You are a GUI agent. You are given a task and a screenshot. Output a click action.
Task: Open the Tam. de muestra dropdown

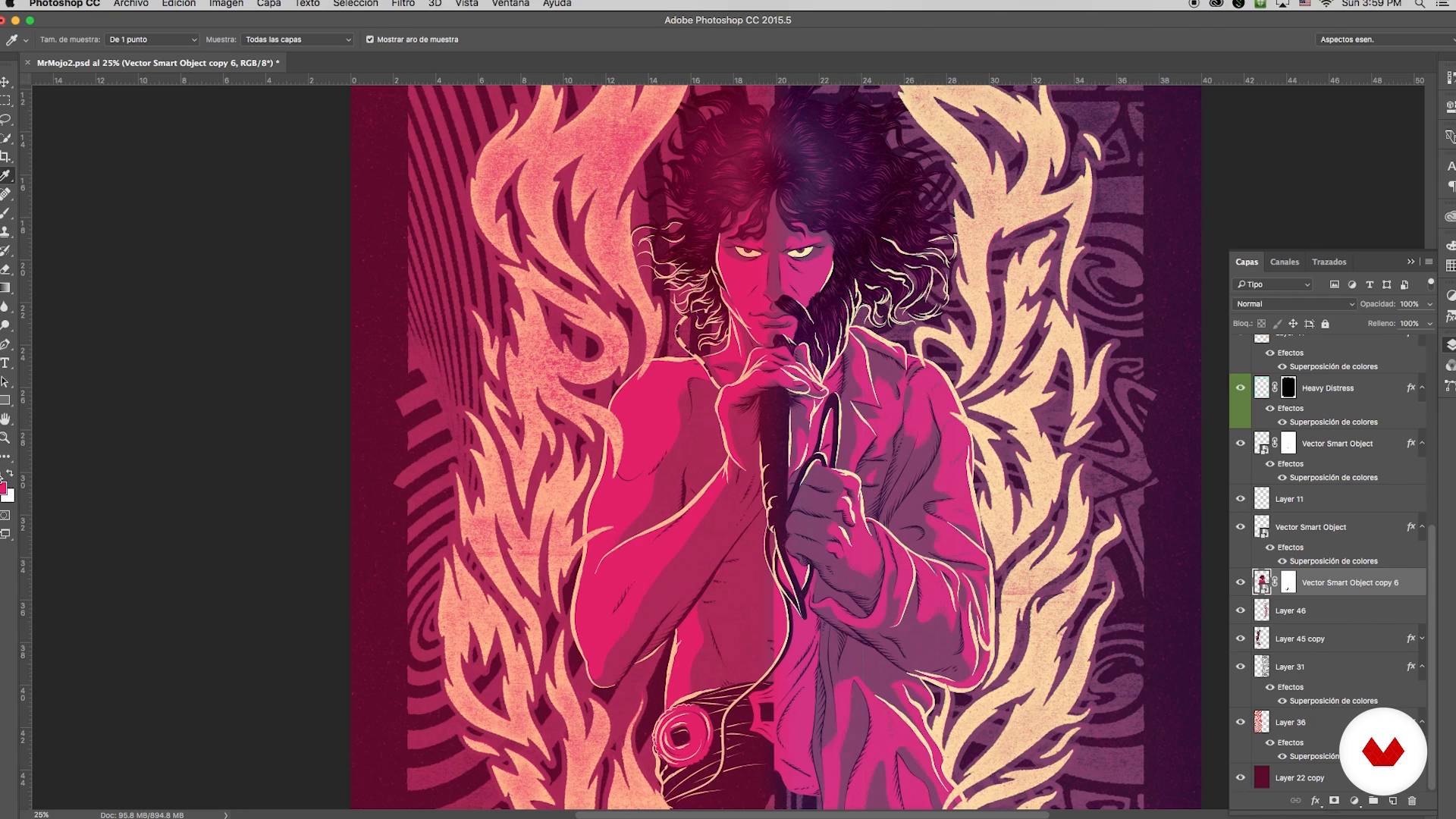click(x=152, y=39)
